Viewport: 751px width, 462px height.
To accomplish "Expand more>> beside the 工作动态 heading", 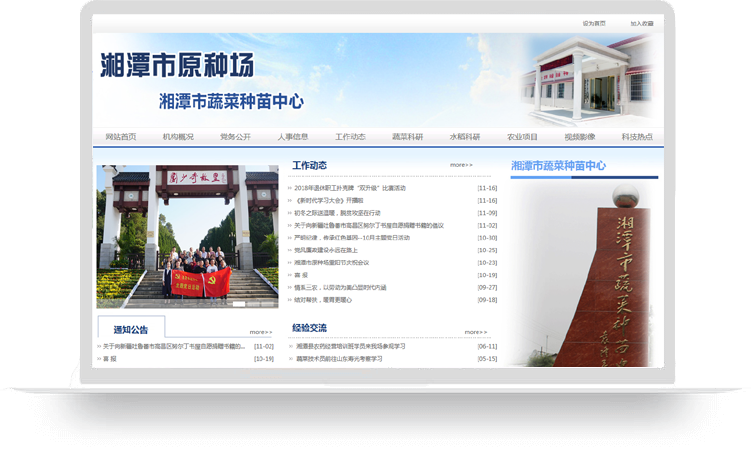I will coord(461,165).
